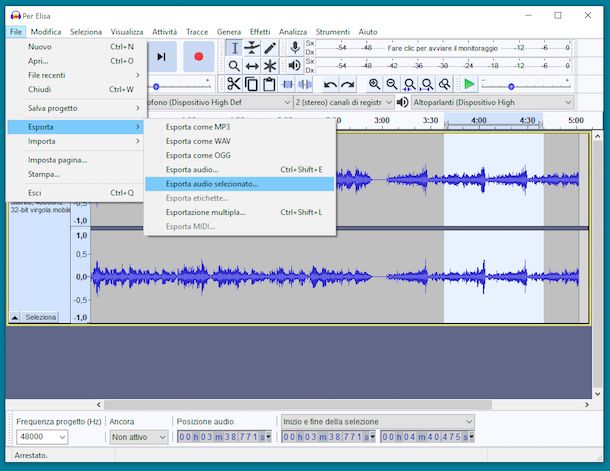Click the selection end time field
The image size is (610, 471).
(x=428, y=437)
